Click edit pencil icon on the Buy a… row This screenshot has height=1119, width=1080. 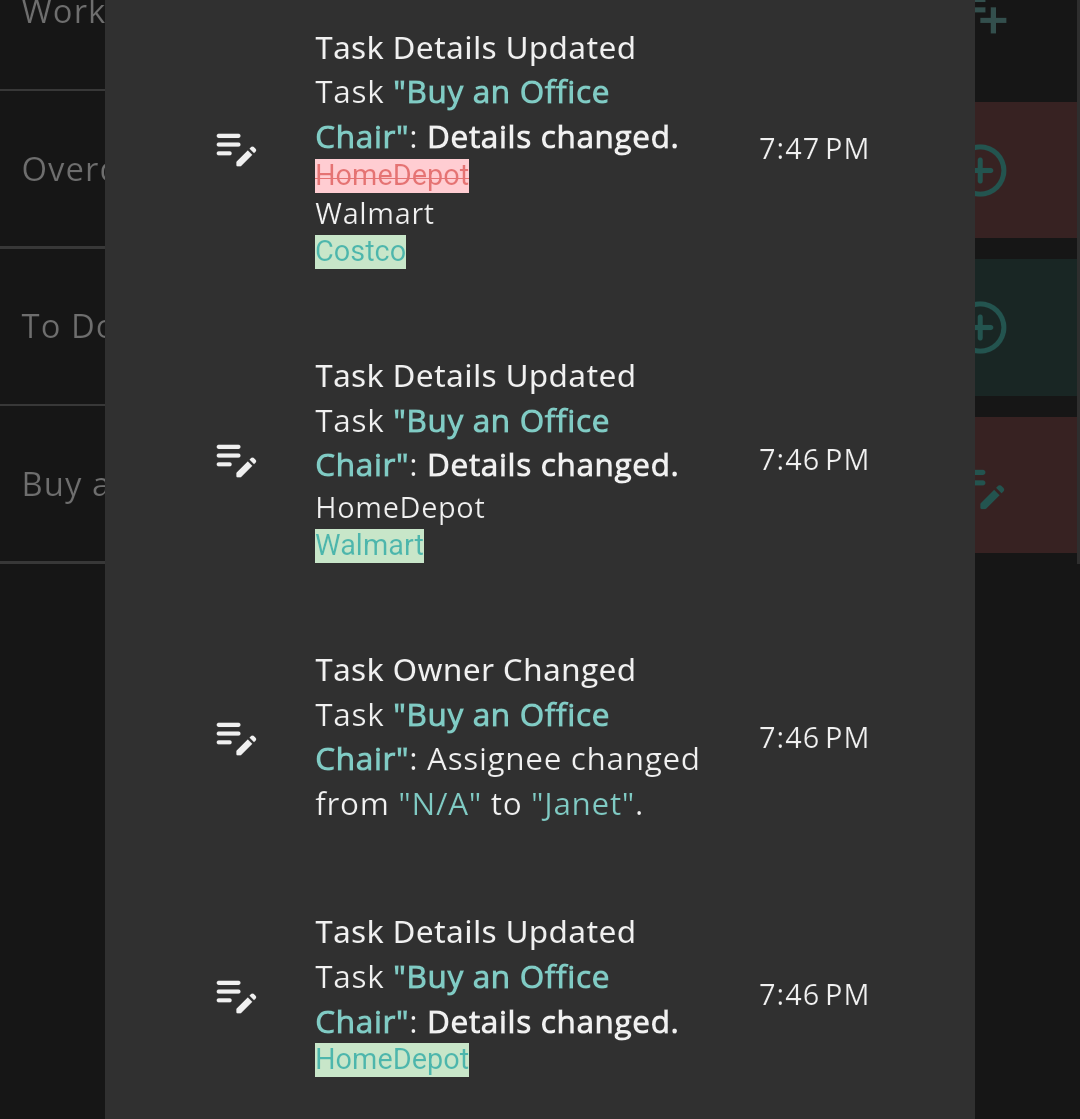990,489
